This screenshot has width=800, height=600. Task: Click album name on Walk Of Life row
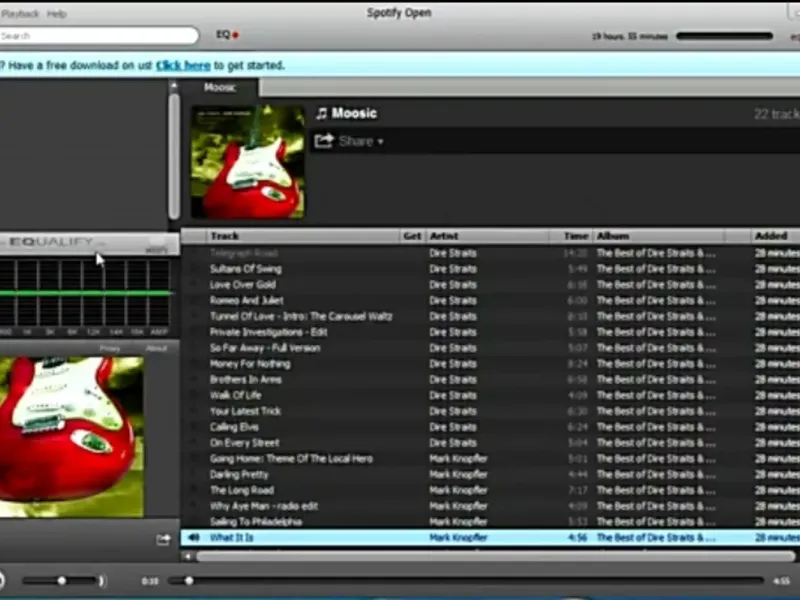pos(656,395)
